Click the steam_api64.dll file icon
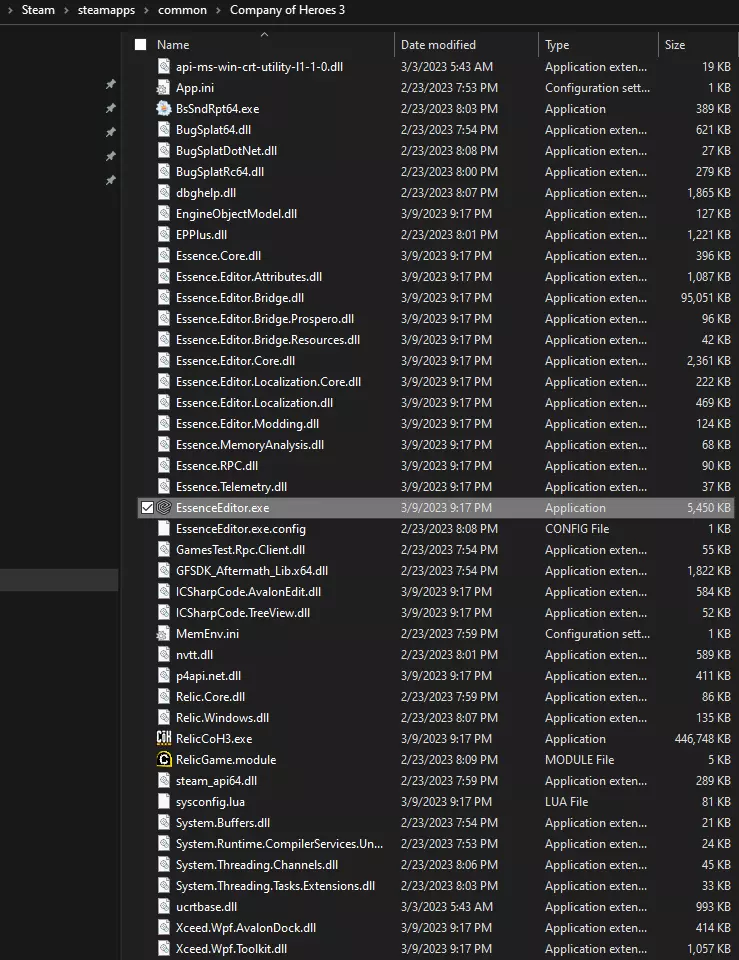The image size is (739, 960). (x=163, y=781)
